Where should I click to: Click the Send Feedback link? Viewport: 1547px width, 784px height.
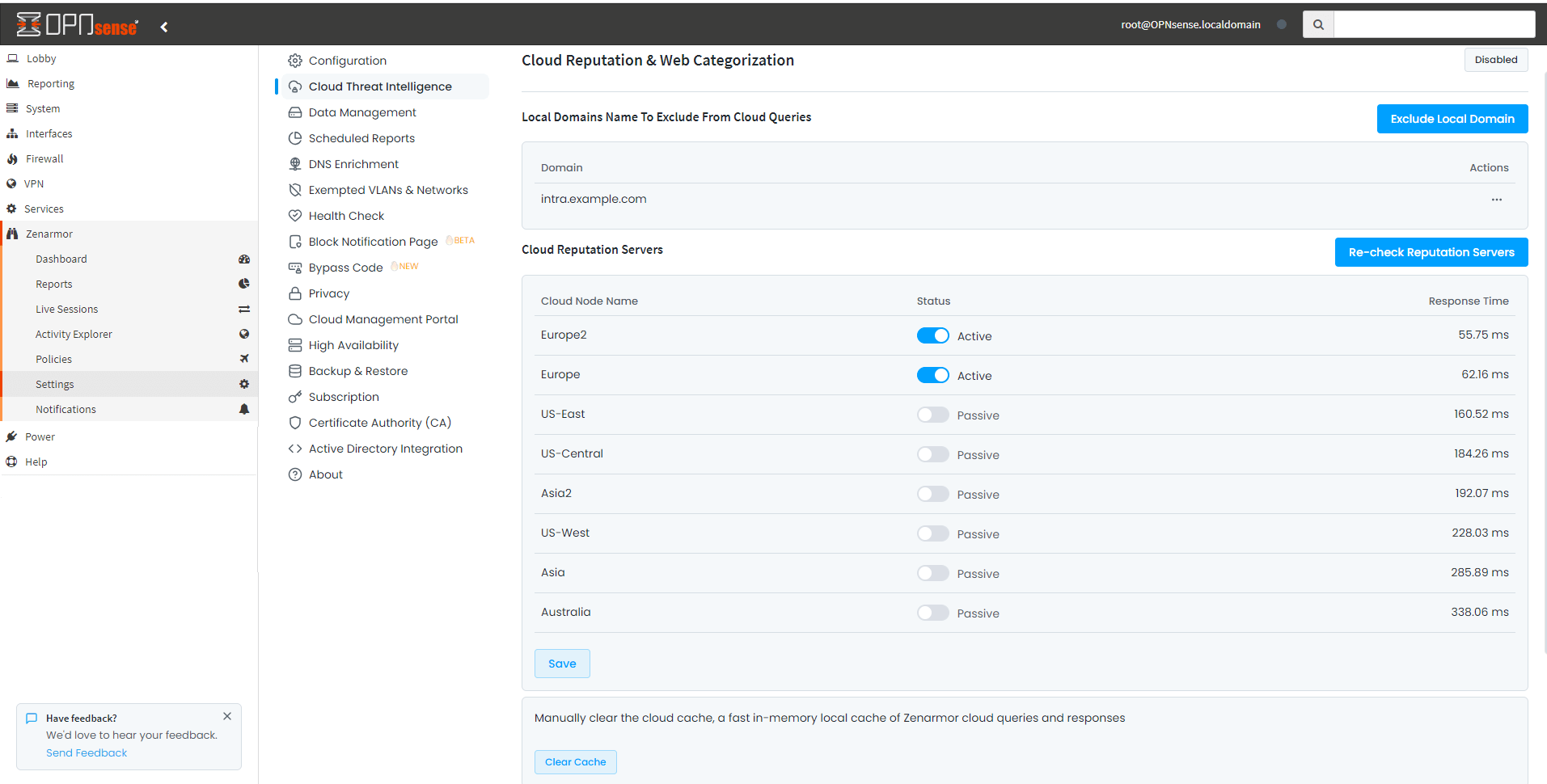click(87, 752)
